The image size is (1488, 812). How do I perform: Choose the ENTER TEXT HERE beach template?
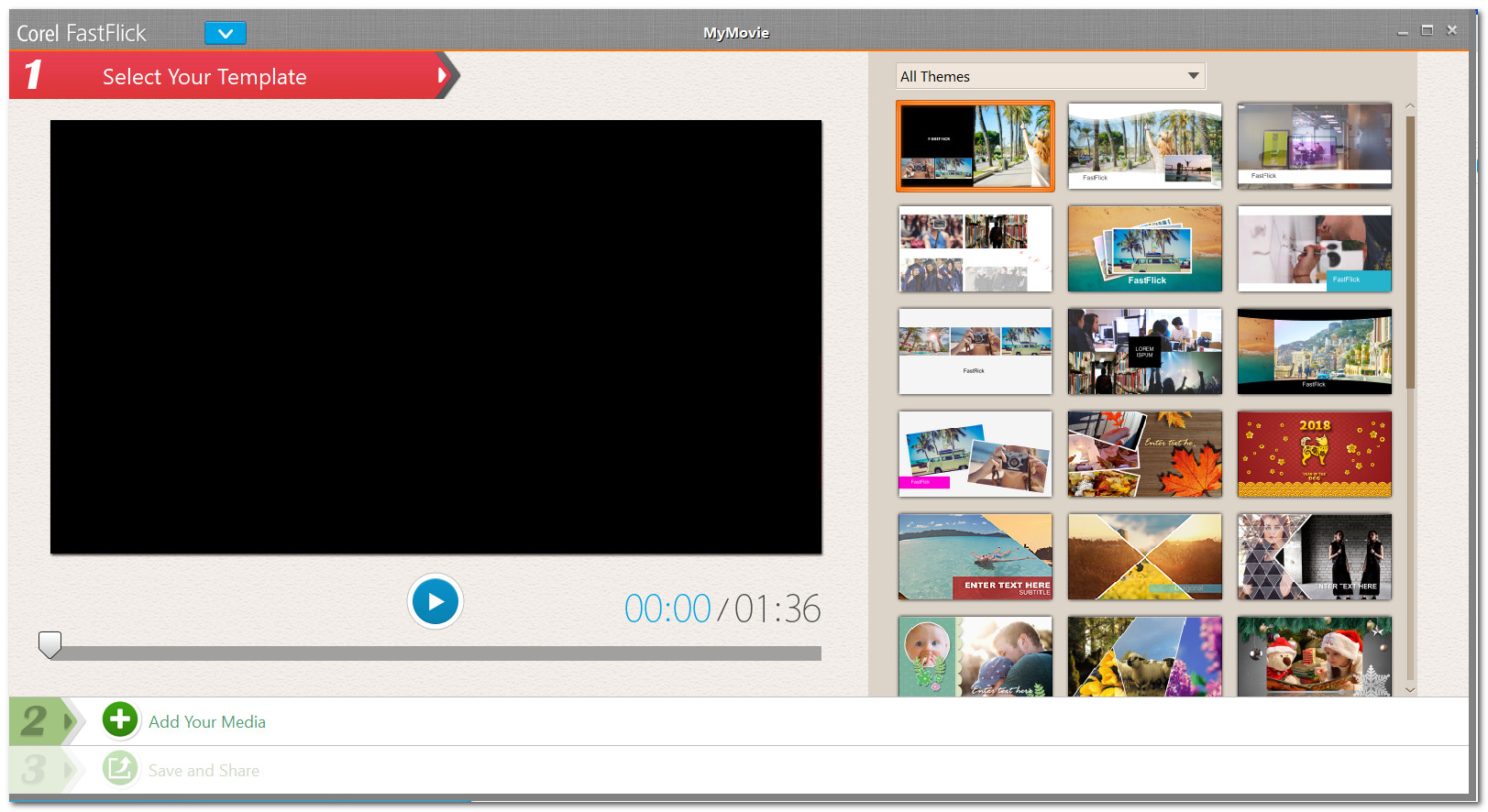click(x=975, y=557)
